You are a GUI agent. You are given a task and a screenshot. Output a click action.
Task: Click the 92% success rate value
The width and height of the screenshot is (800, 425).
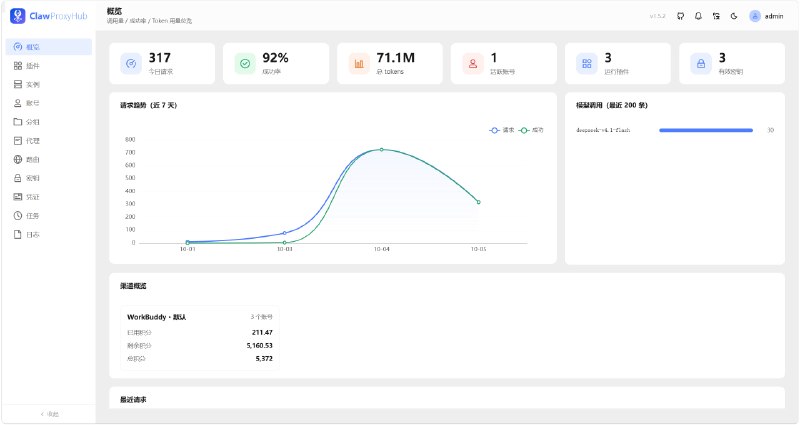(276, 58)
